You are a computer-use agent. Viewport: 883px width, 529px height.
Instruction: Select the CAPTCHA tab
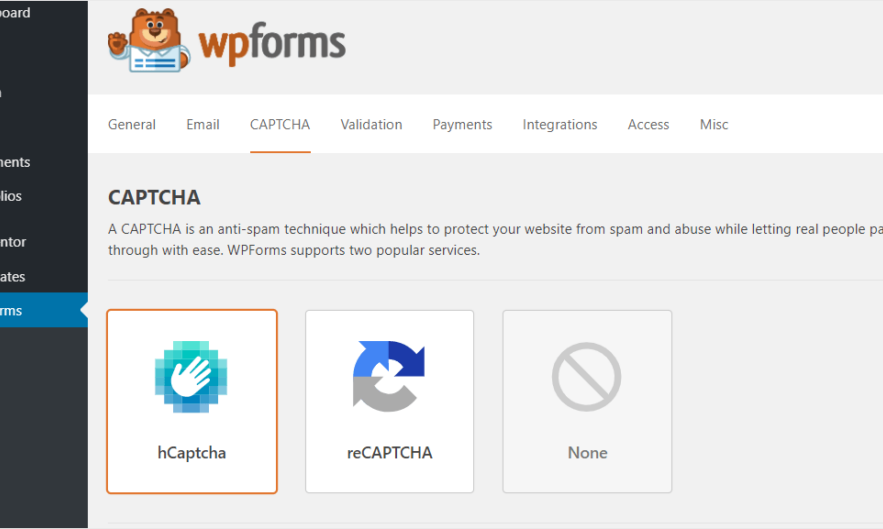pyautogui.click(x=280, y=125)
